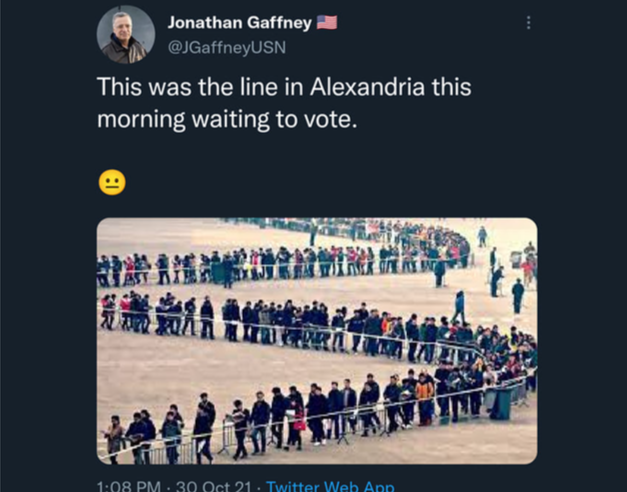Click the @JGaffneyUSN handle
The height and width of the screenshot is (492, 627).
[x=227, y=48]
